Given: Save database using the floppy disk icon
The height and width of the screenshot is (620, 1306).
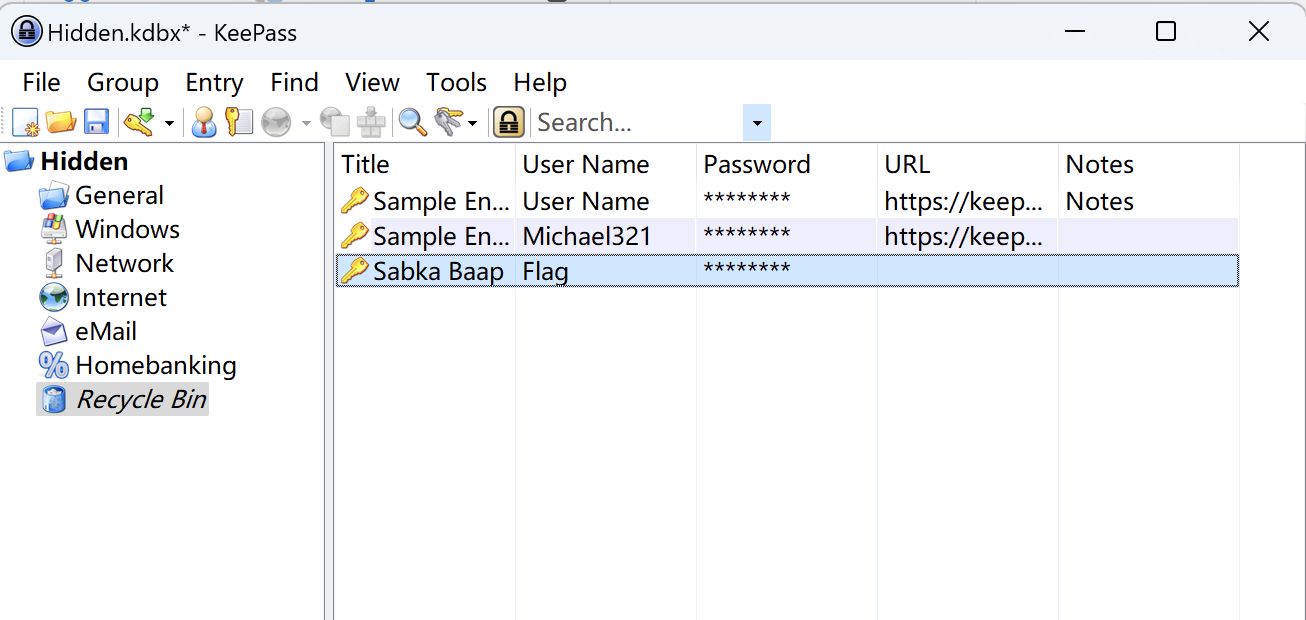Looking at the screenshot, I should click(96, 122).
